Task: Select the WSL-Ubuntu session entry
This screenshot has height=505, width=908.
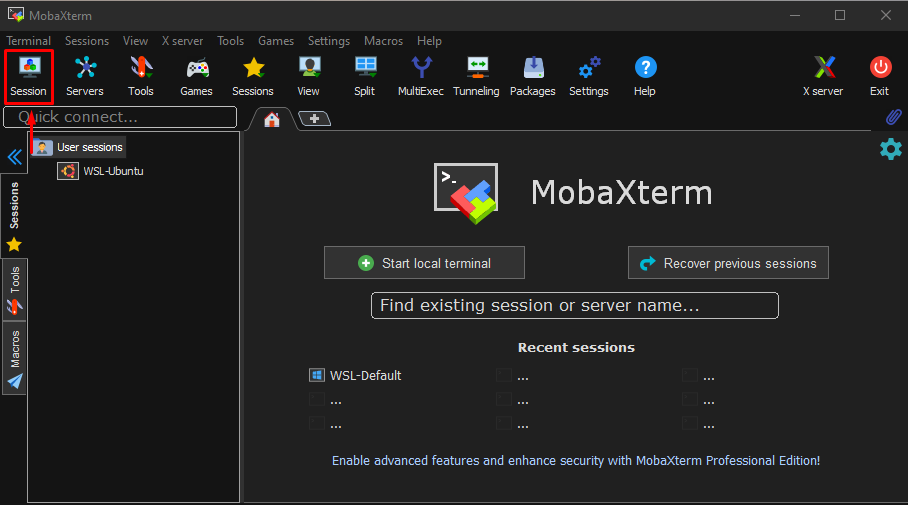Action: tap(112, 171)
